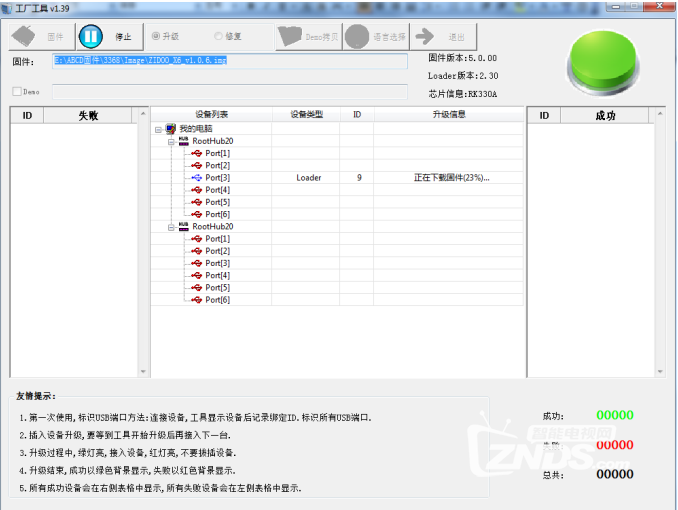Open the Demo拷贝 copy tool
The height and width of the screenshot is (510, 678).
pyautogui.click(x=309, y=37)
